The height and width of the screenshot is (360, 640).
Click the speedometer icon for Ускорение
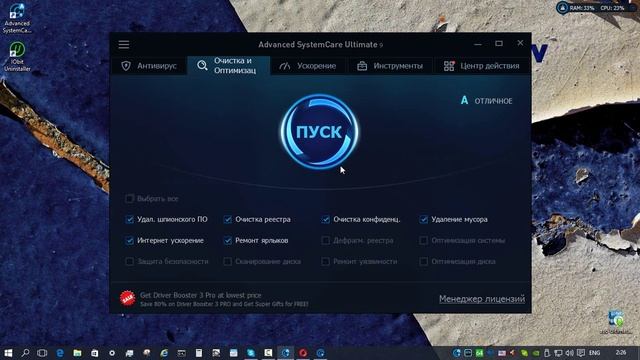(x=284, y=66)
